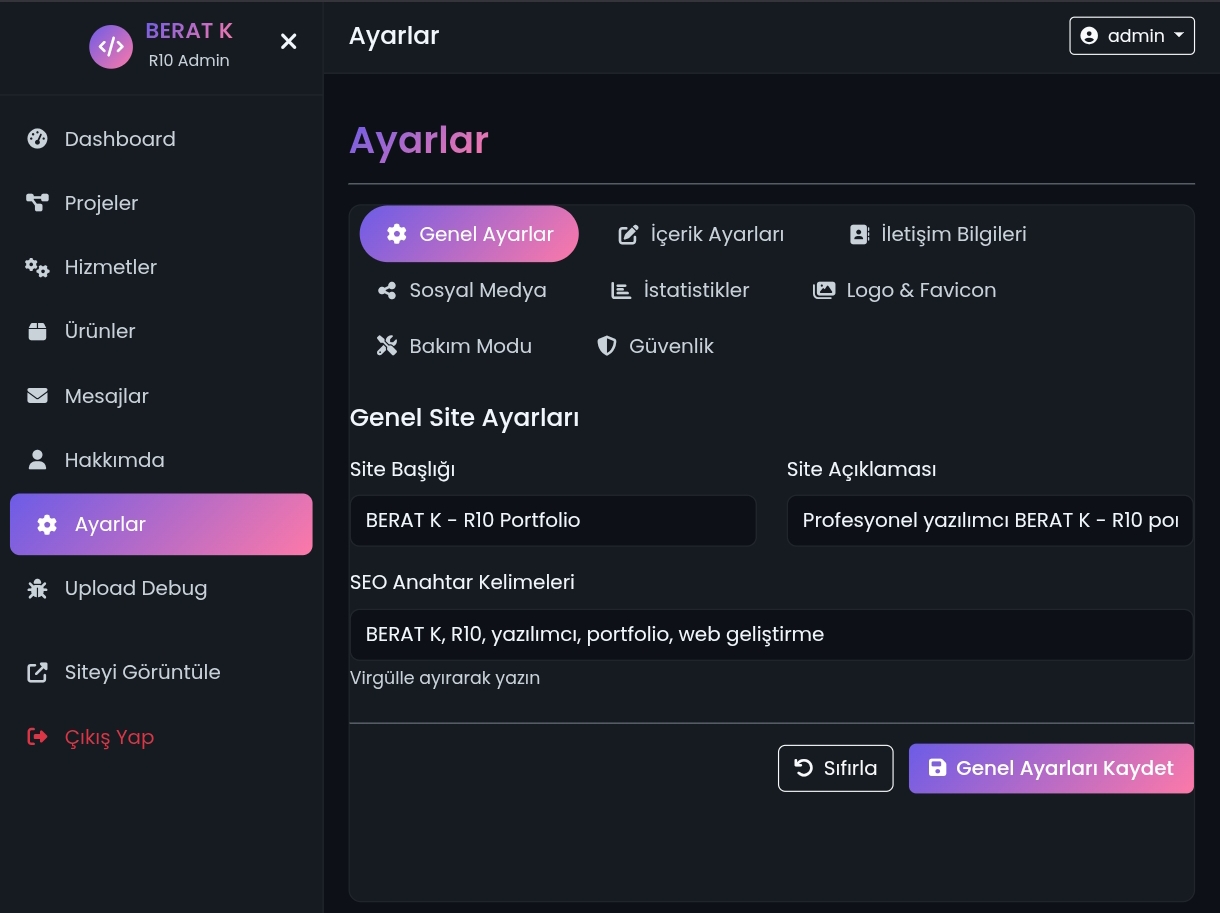Screen dimensions: 1220x913
Task: Save with Genel Ayarları Kaydet button
Action: pos(1051,768)
